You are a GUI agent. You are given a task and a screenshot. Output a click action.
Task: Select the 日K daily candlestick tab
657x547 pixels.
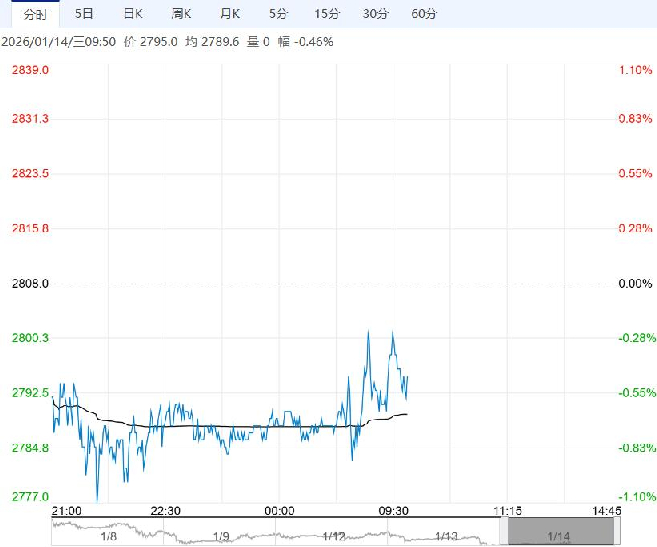coord(132,14)
